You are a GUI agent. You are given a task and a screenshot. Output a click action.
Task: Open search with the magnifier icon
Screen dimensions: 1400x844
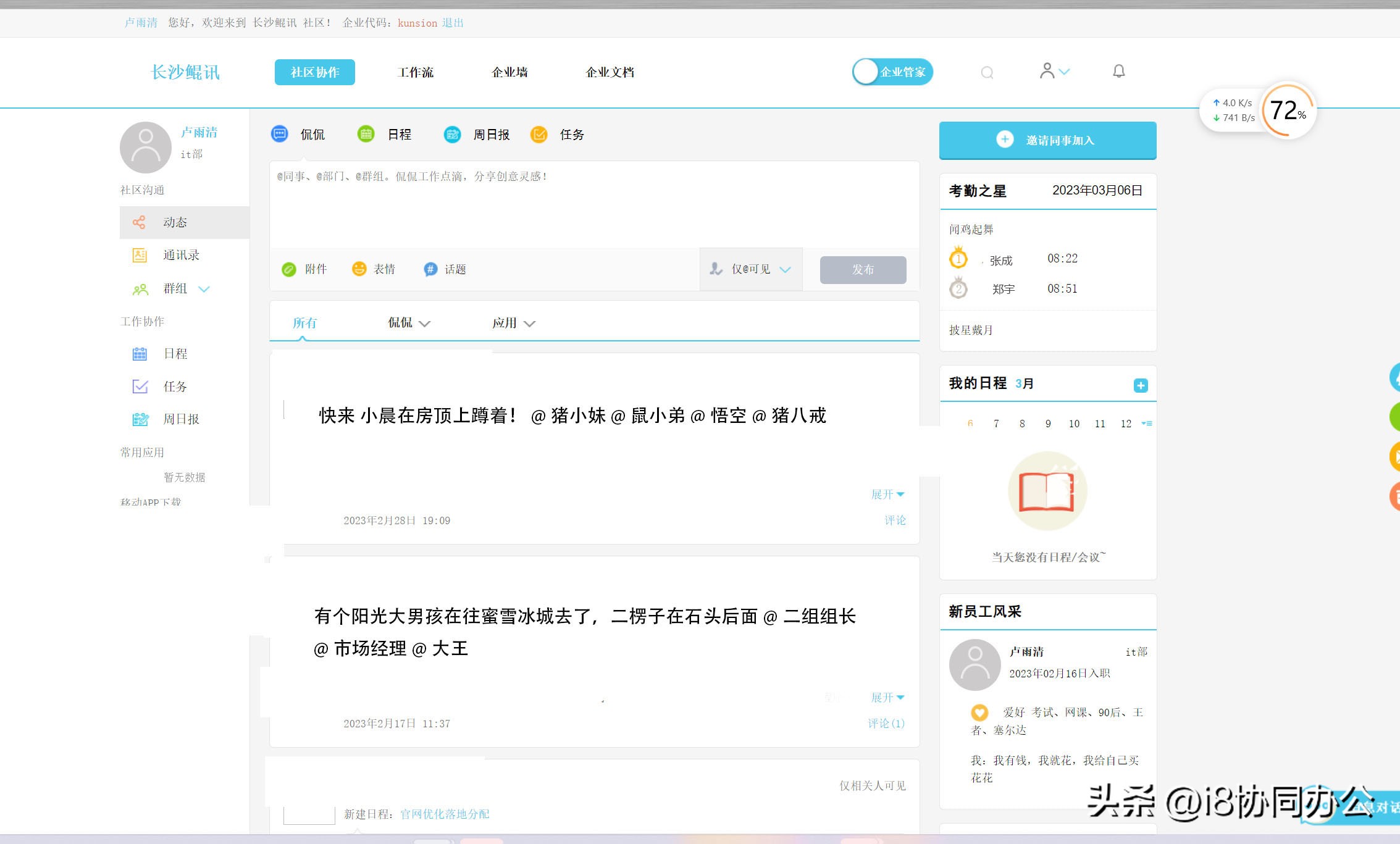tap(986, 72)
